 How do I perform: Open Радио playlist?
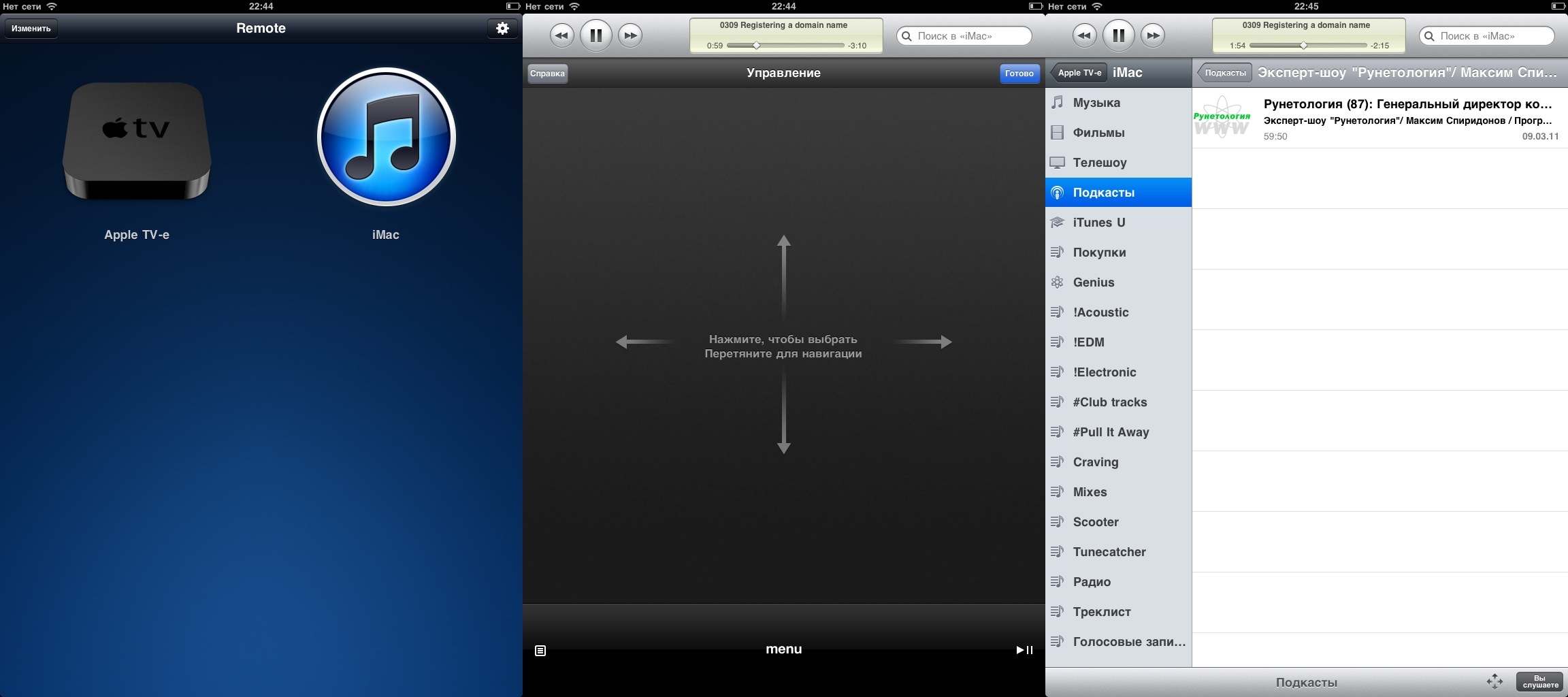click(x=1118, y=582)
